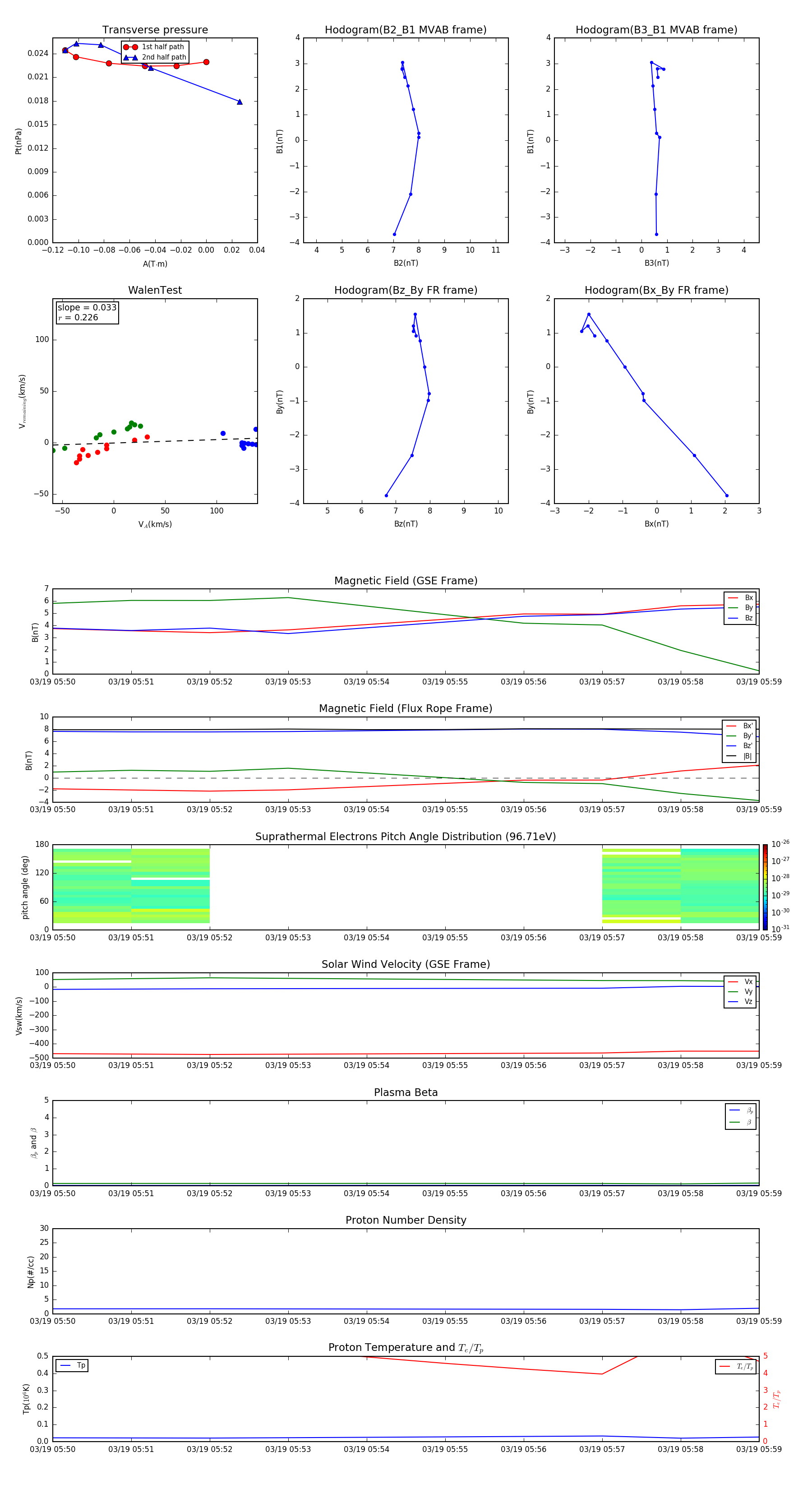The height and width of the screenshot is (1489, 812).
Task: Click the 'Tp' legend entry
Action: pos(72,1365)
